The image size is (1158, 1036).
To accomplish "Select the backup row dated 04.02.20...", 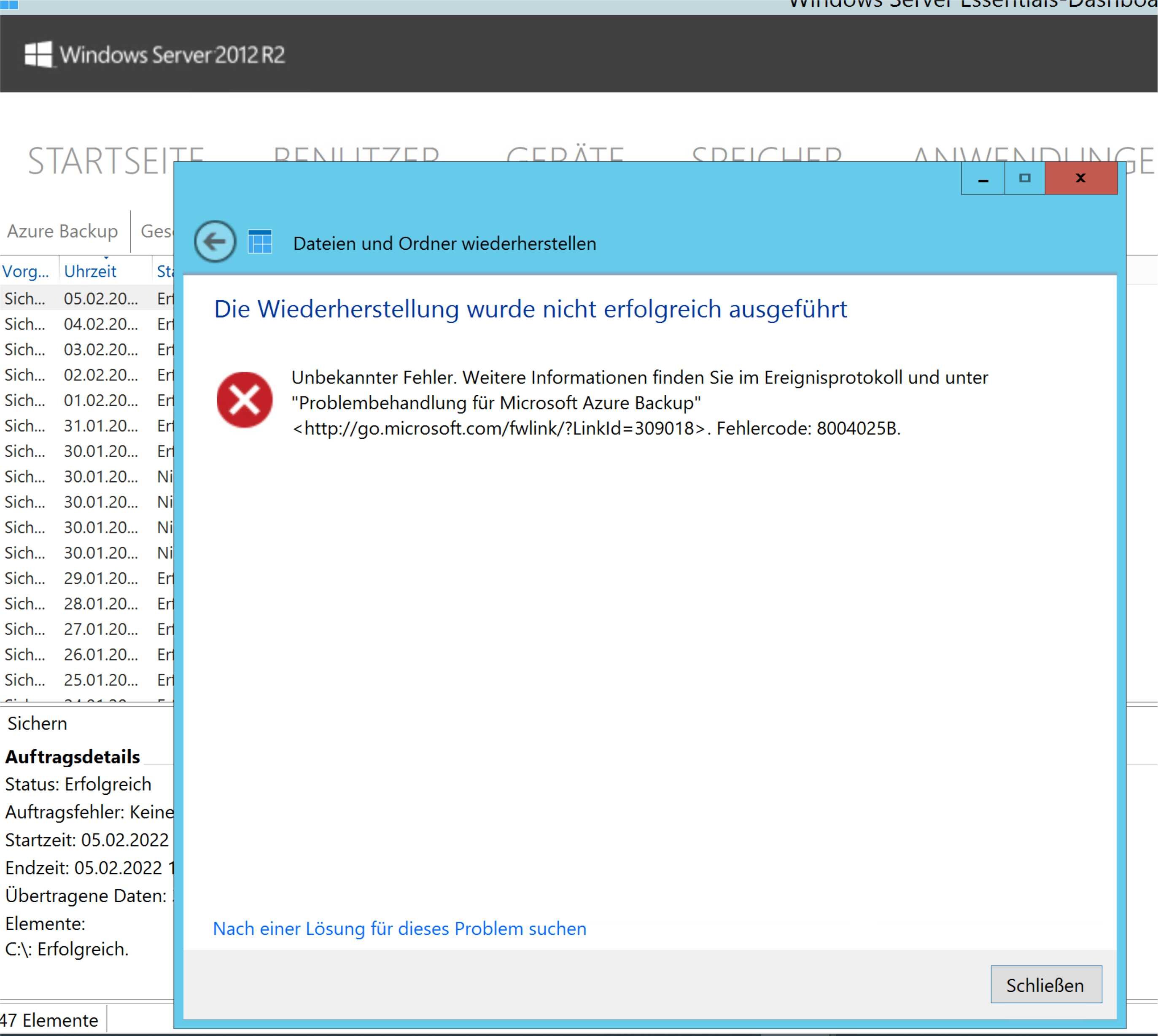I will click(87, 324).
